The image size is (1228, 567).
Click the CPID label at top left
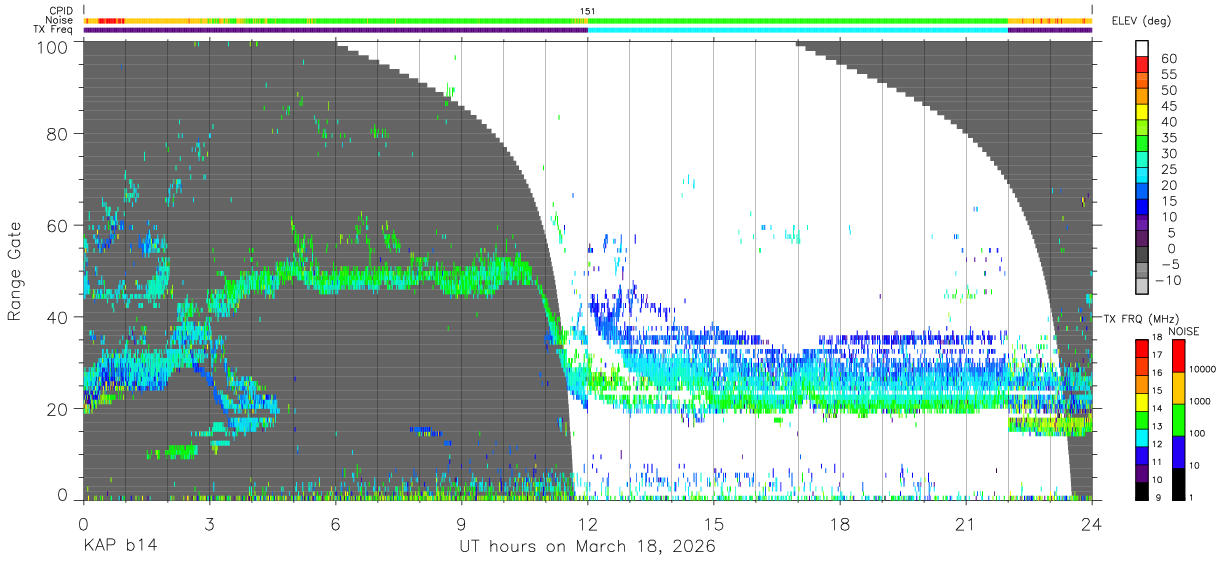pyautogui.click(x=61, y=11)
